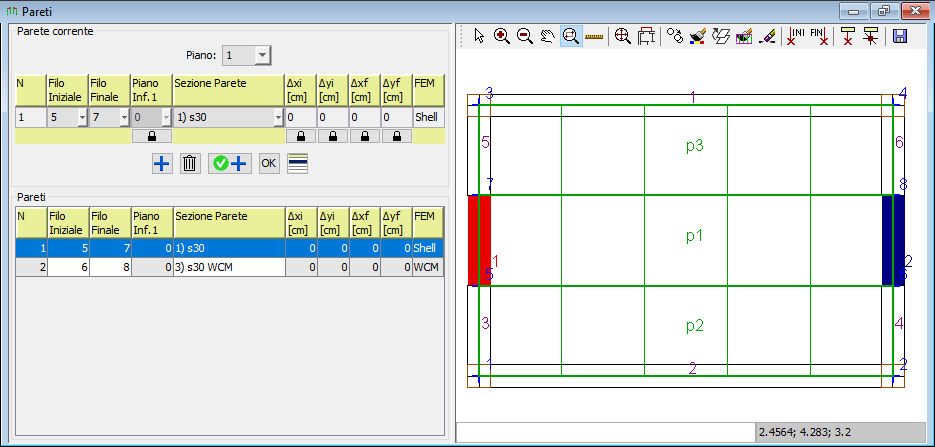Click the magenta framed image brush icon

744,36
